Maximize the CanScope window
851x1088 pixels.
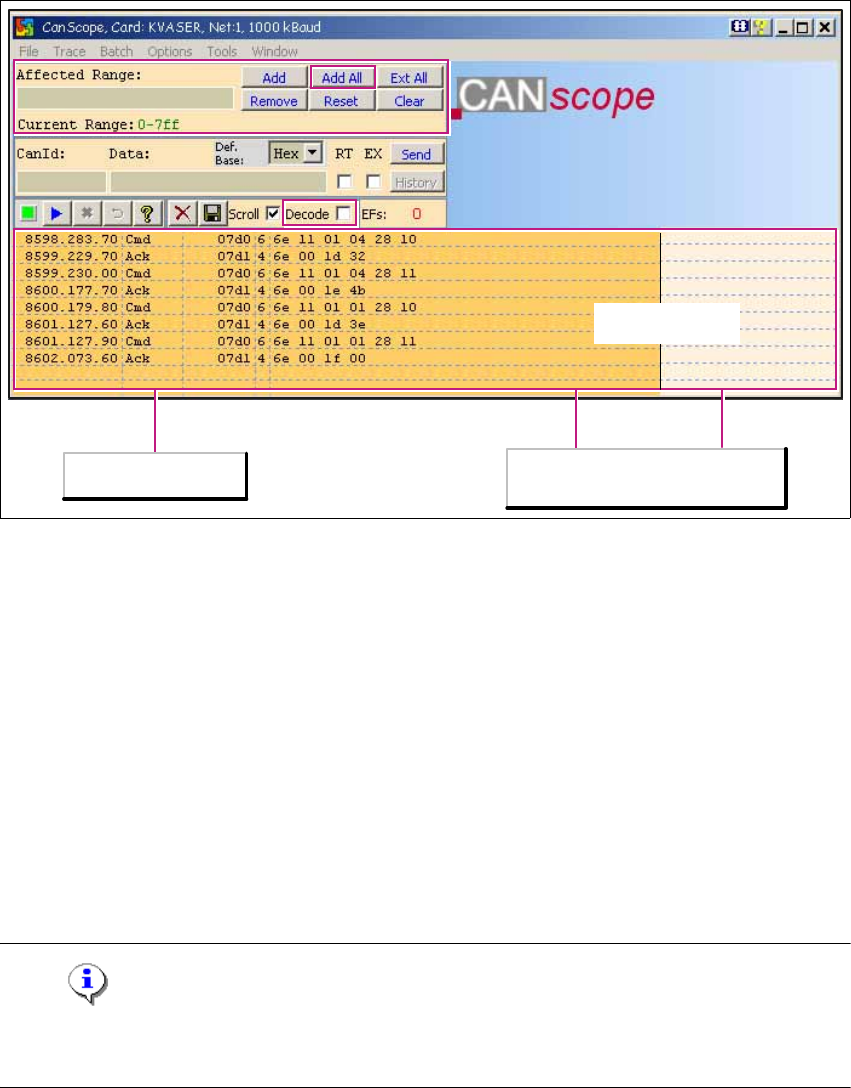tap(803, 28)
